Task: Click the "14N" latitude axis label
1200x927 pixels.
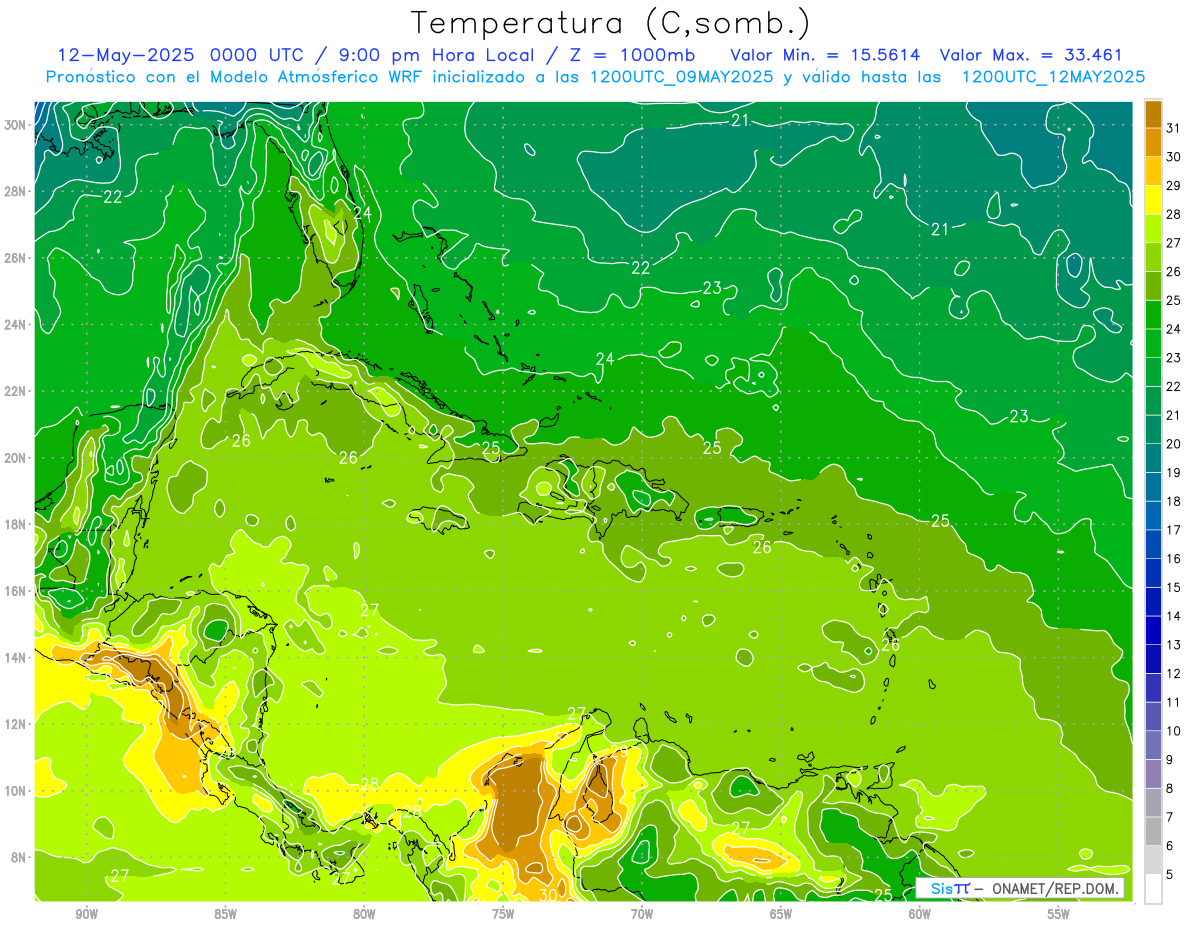Action: click(x=15, y=658)
